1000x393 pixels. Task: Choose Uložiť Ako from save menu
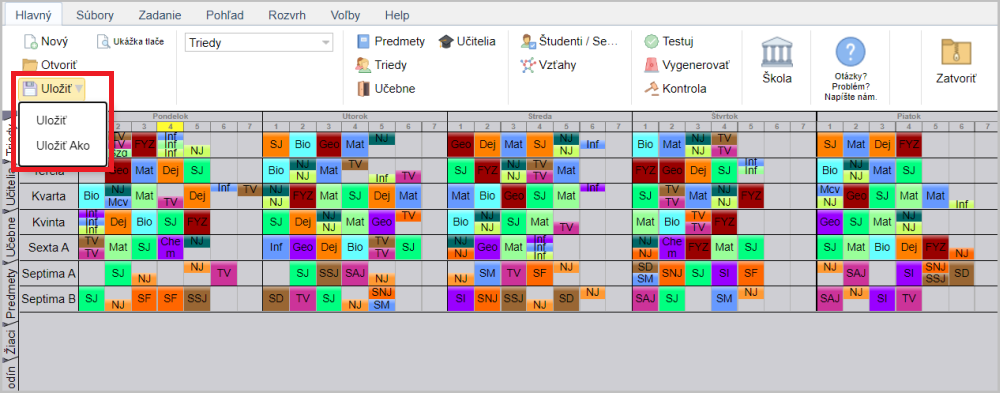[x=63, y=145]
